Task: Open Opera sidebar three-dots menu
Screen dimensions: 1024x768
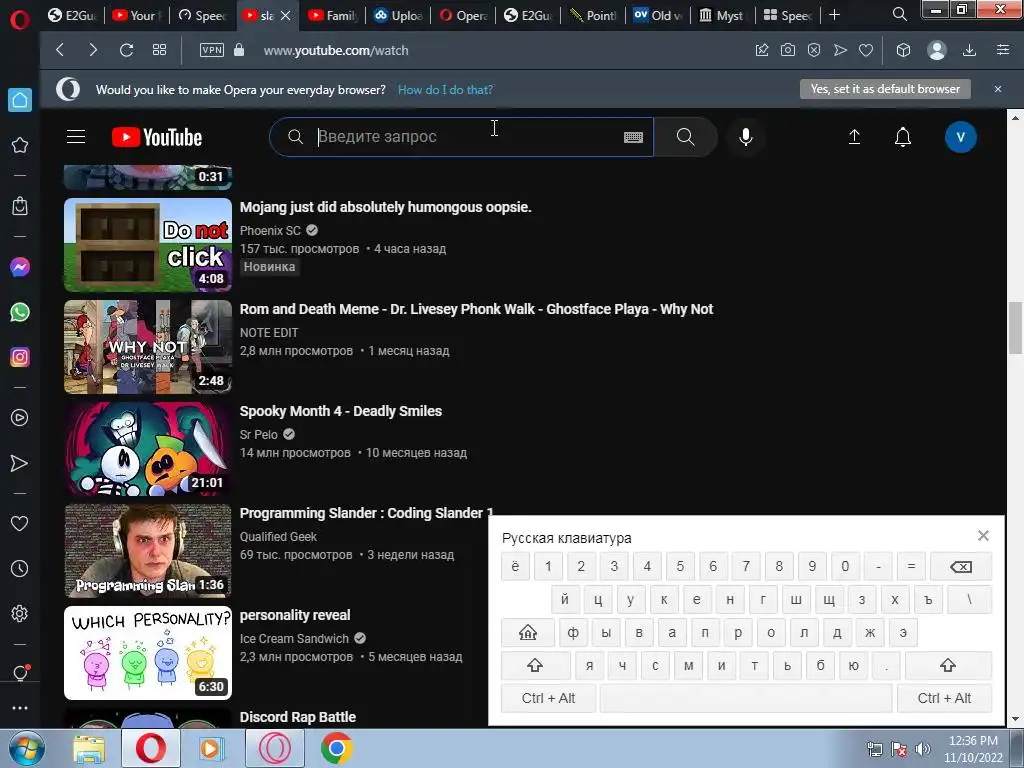Action: [20, 708]
